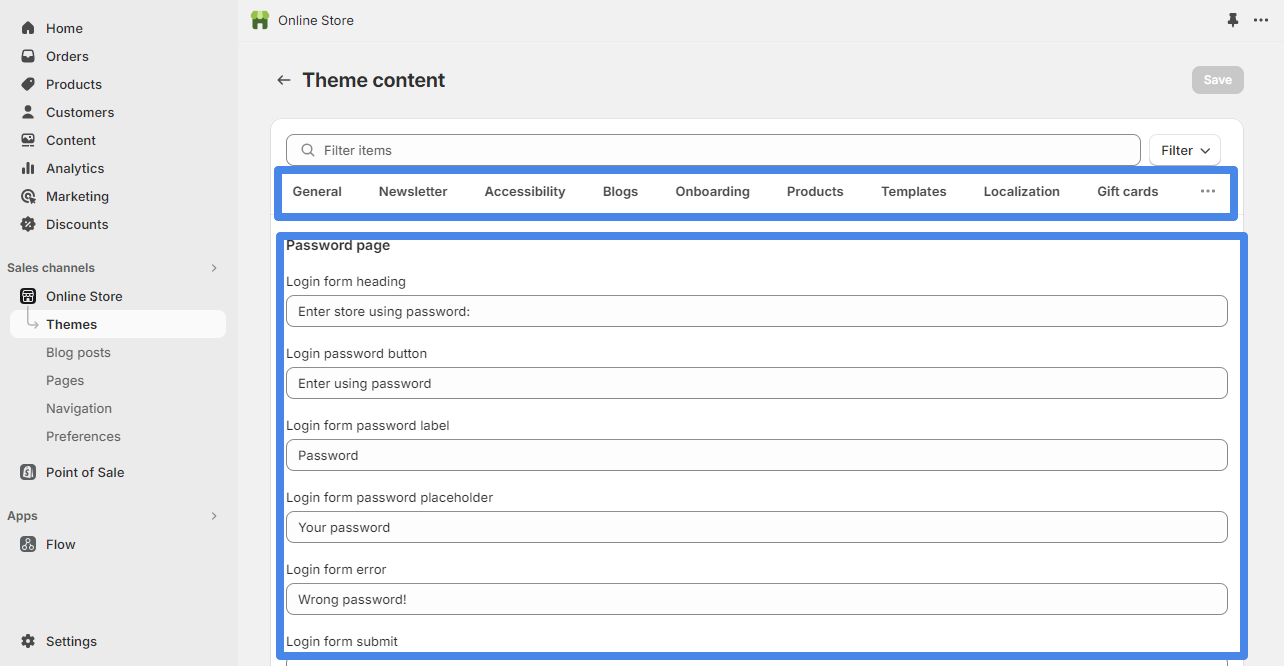The height and width of the screenshot is (666, 1284).
Task: Open the three-dot menu in top bar
Action: tap(1261, 20)
